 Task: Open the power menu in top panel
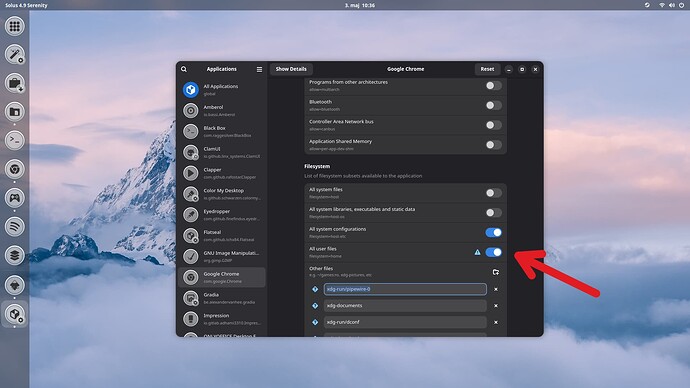tap(681, 5)
